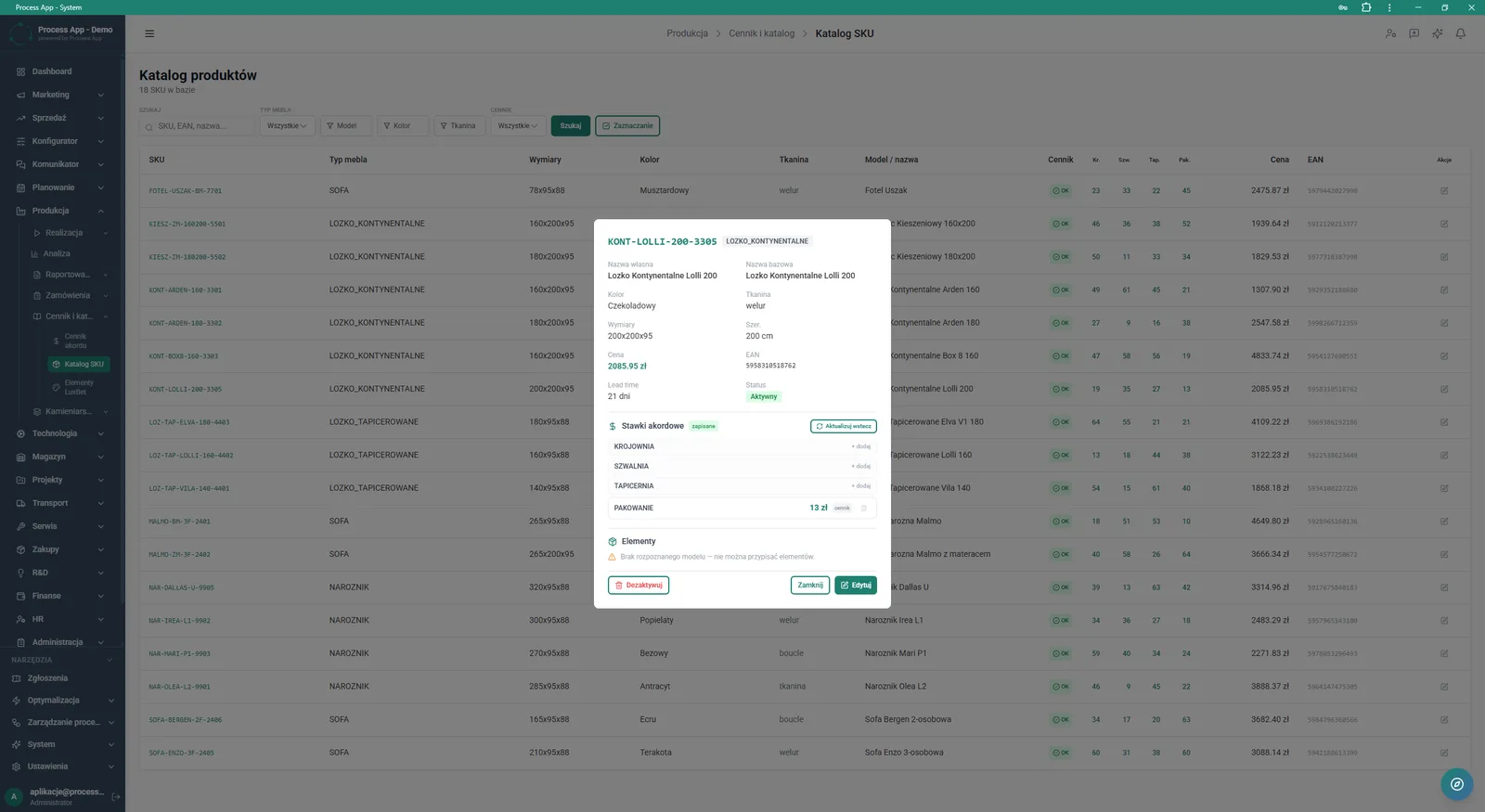This screenshot has width=1485, height=812.
Task: Click the SKU, EAN, nazwa search field
Action: (x=196, y=126)
